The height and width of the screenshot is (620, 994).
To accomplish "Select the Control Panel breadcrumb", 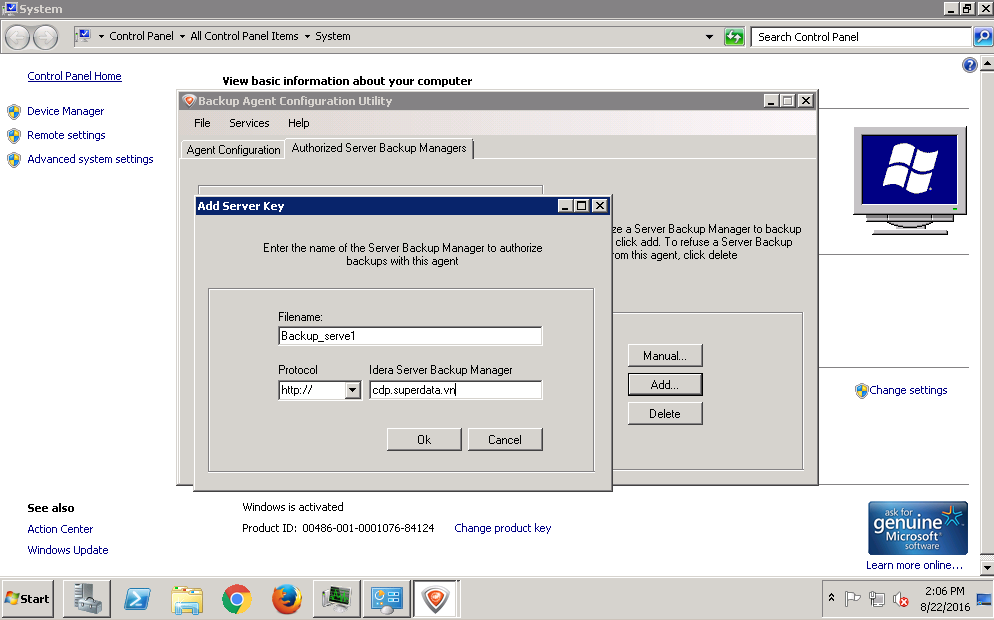I will [x=141, y=36].
